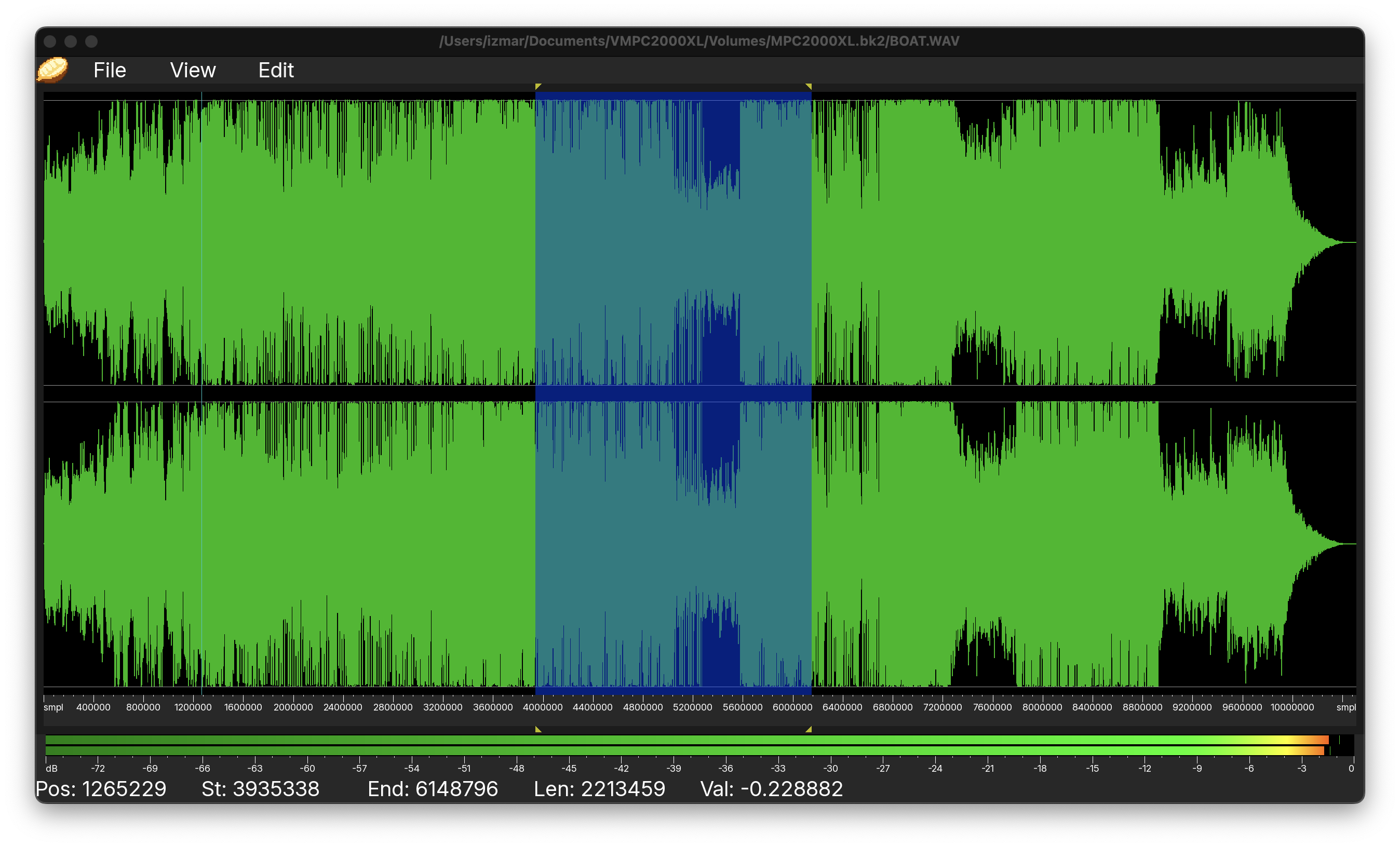Click the red close window button
This screenshot has height=847, width=1400.
point(50,42)
